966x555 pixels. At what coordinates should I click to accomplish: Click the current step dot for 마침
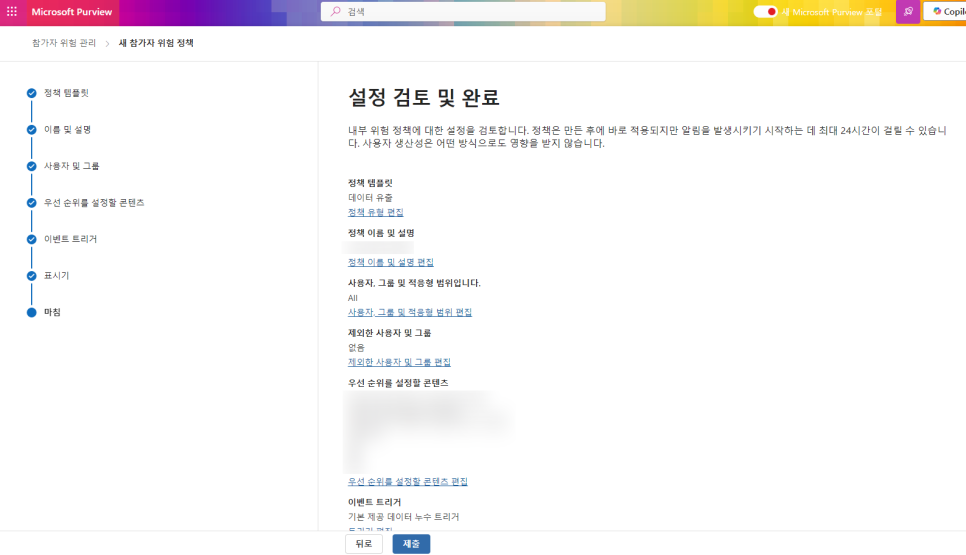click(31, 312)
